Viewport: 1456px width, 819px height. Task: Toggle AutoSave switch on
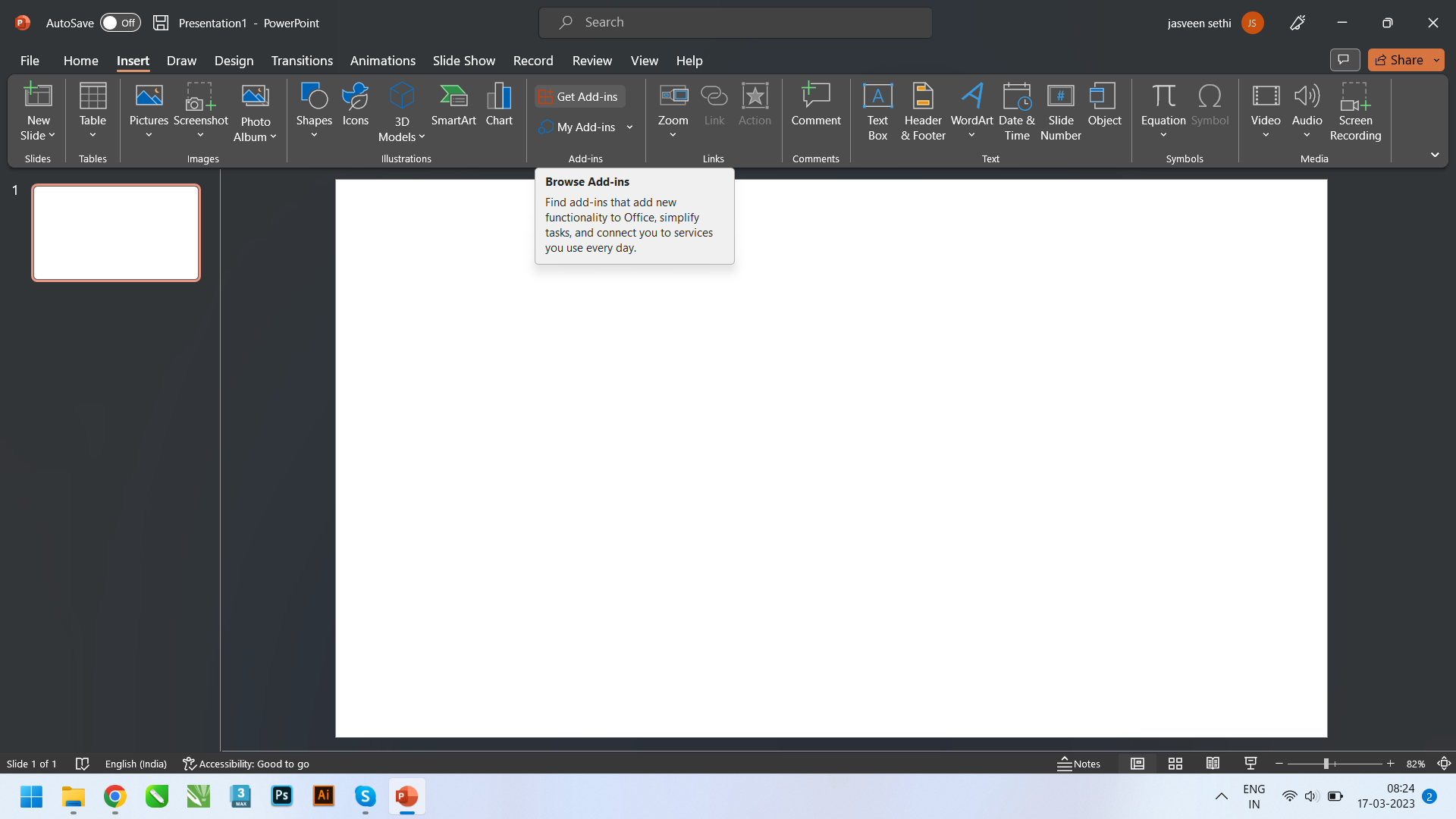pos(121,23)
